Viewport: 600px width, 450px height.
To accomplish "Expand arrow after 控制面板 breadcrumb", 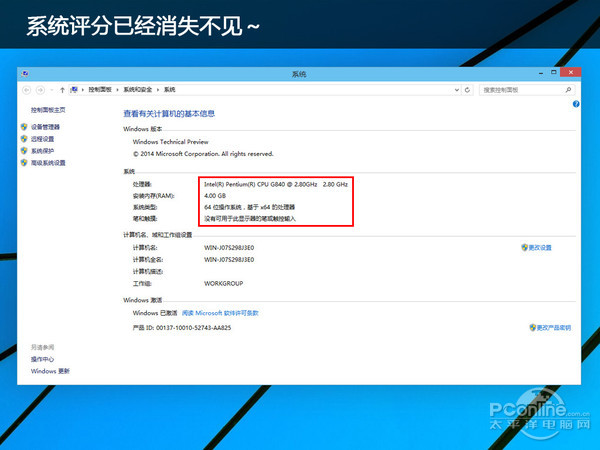I will (x=117, y=90).
